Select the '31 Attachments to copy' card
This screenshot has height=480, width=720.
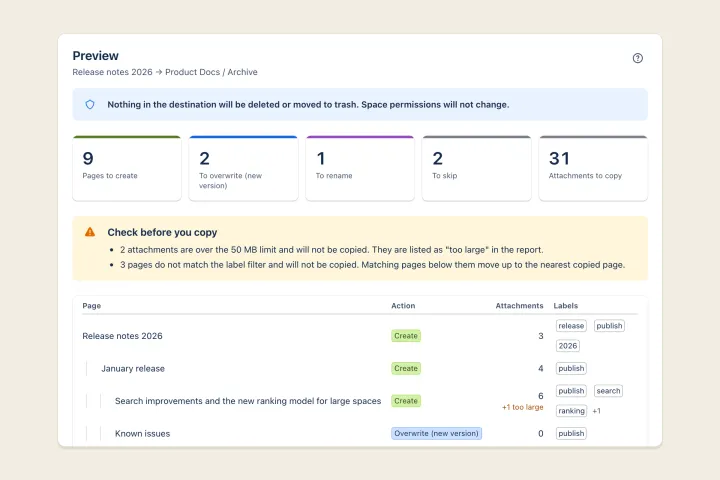(x=593, y=168)
